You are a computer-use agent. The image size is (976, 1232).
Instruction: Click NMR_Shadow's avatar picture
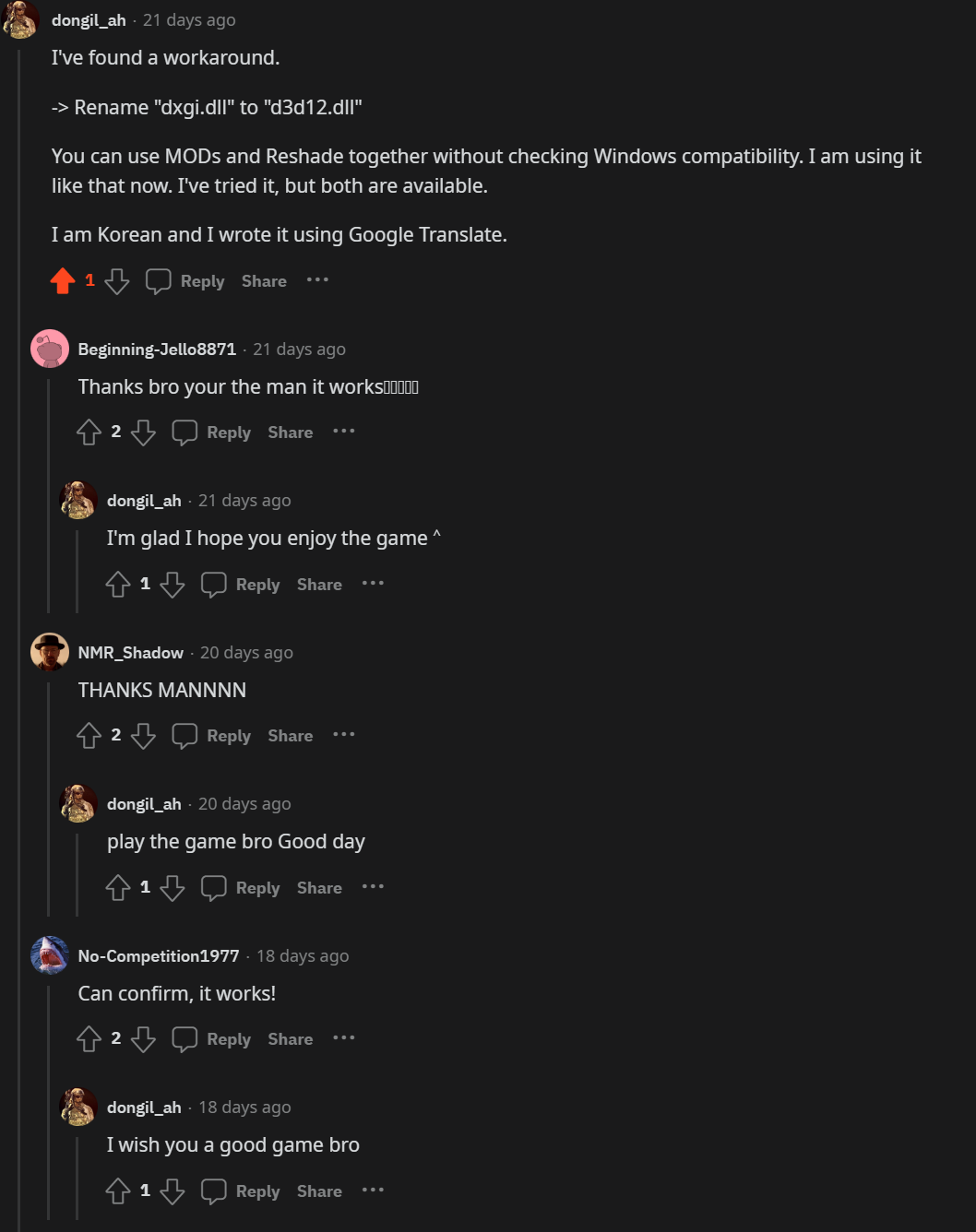(50, 652)
